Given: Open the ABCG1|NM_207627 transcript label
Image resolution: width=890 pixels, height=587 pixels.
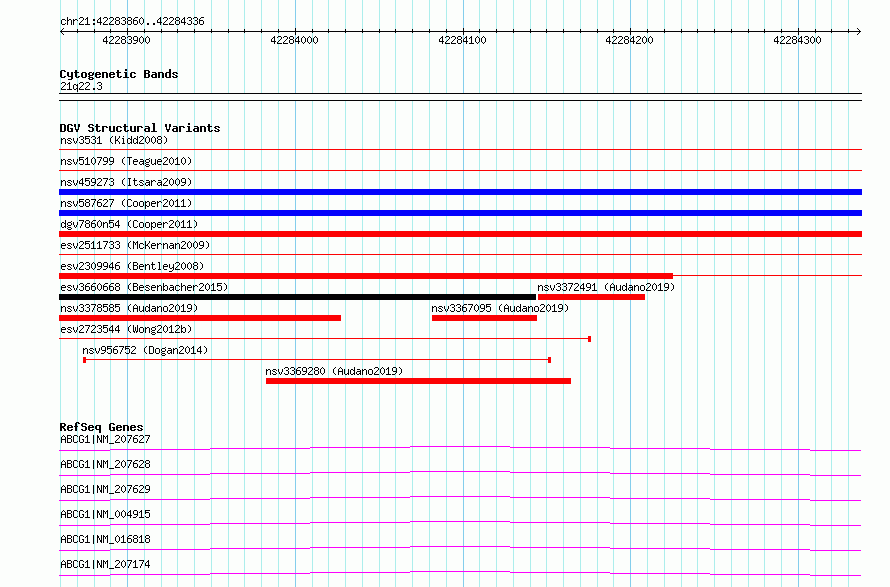Looking at the screenshot, I should coord(105,439).
